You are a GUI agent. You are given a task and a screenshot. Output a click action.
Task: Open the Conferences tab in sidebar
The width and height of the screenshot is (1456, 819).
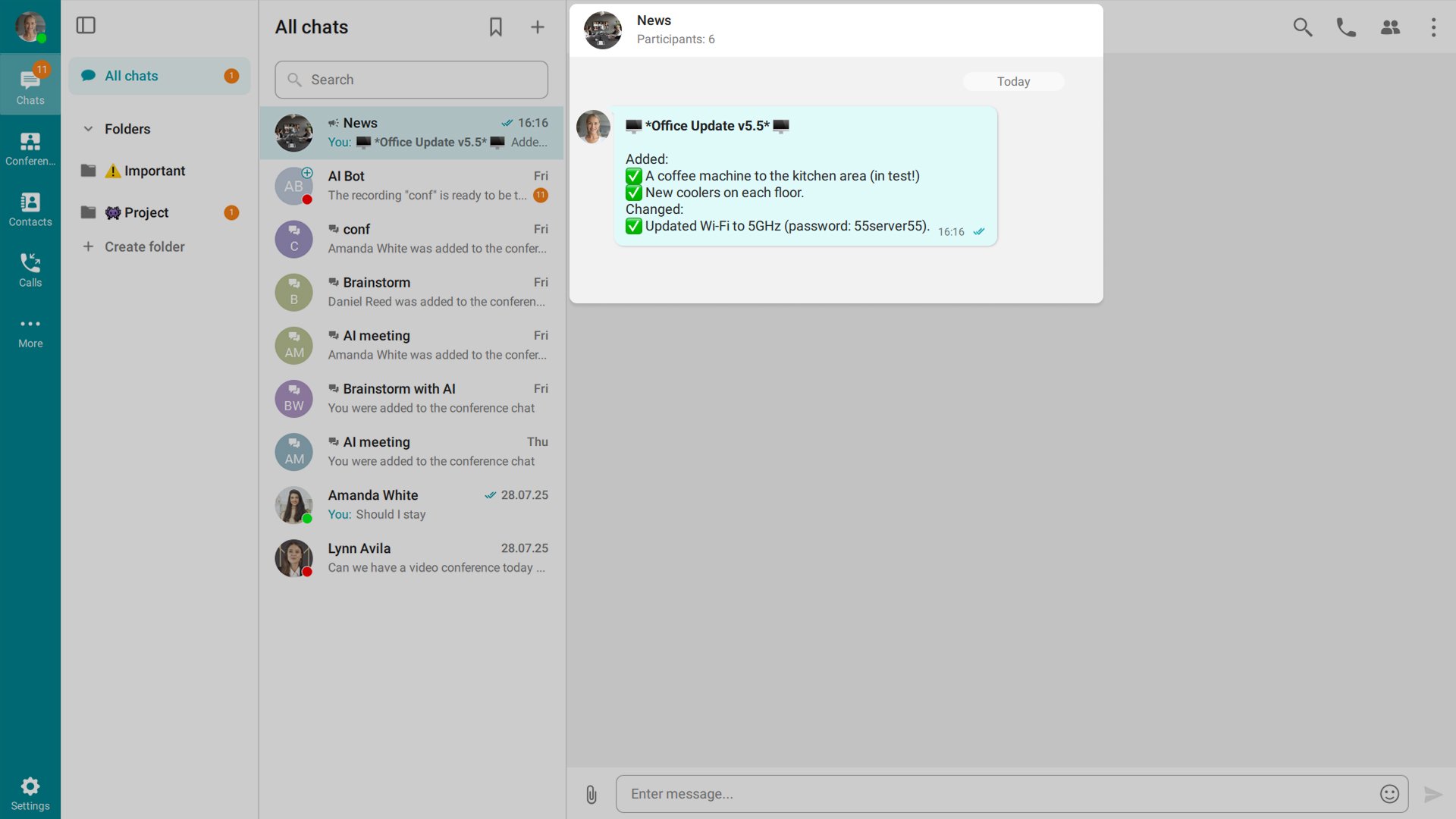pyautogui.click(x=30, y=149)
